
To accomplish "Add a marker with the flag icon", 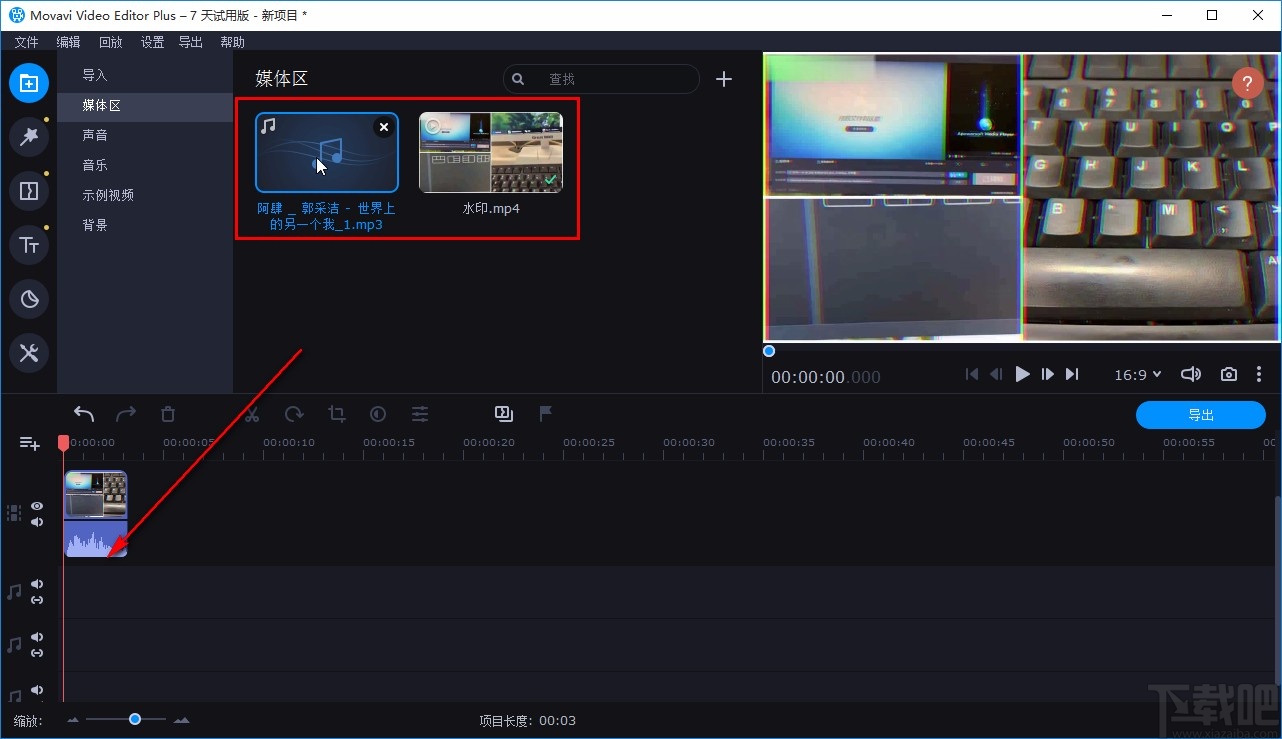I will click(x=546, y=414).
